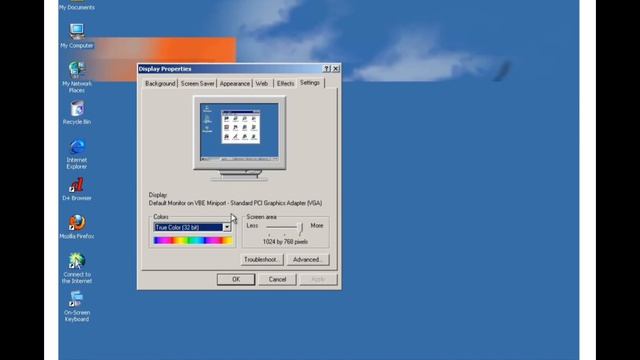Click the help question mark button
640x360 pixels.
click(327, 69)
